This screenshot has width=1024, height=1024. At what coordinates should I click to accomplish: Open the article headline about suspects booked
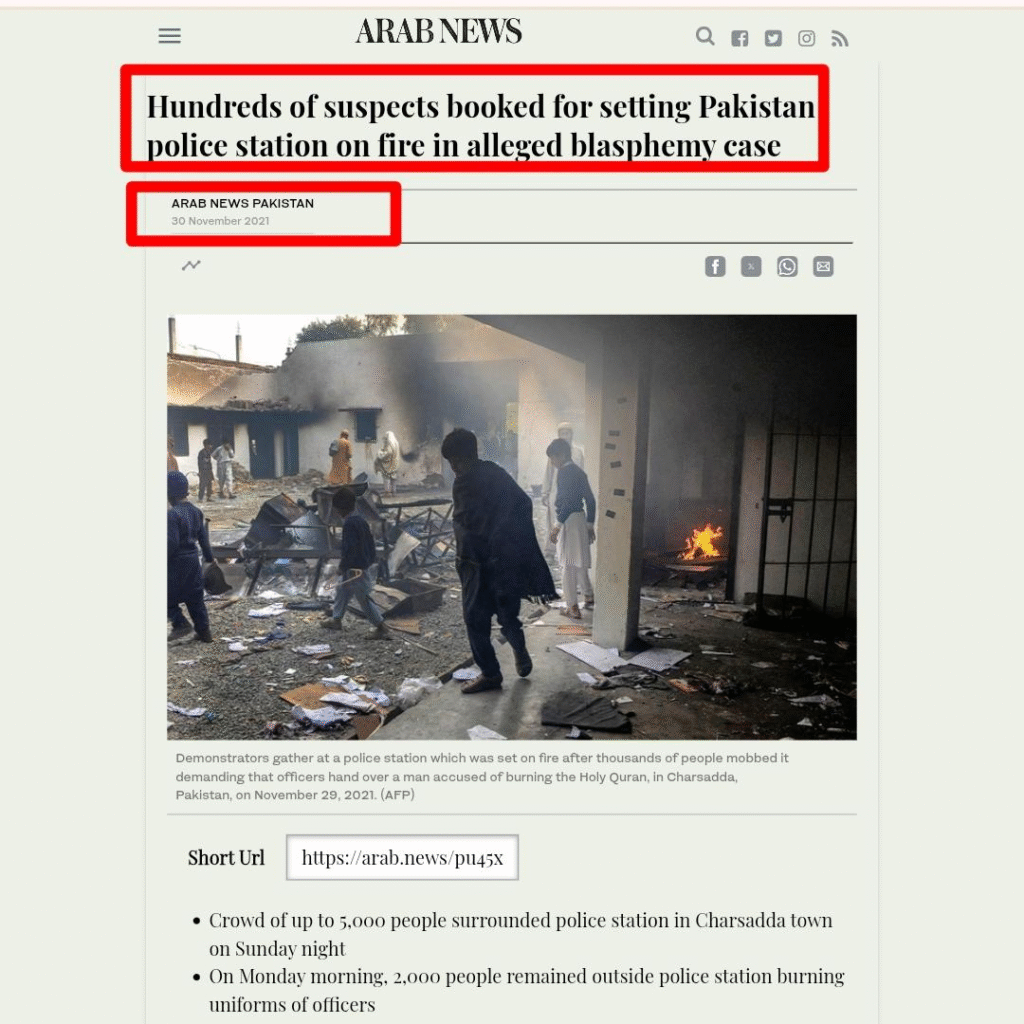[x=480, y=125]
